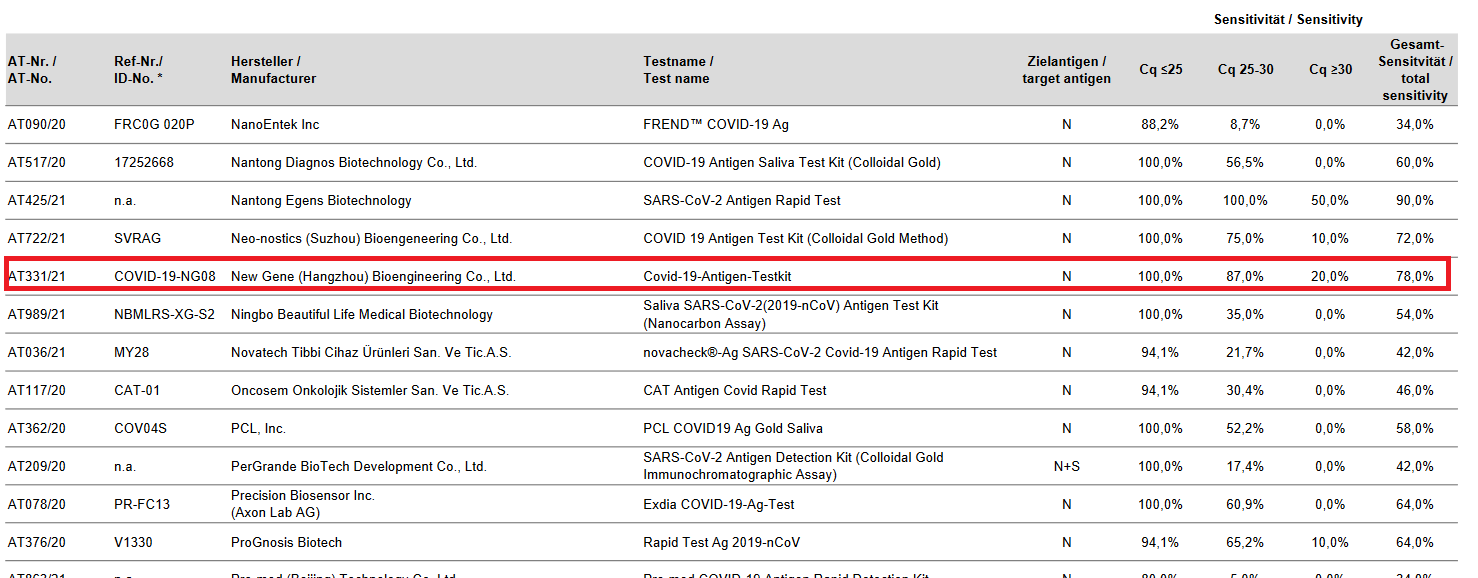This screenshot has width=1478, height=578.
Task: Select the COVID-19-NG08 reference cell
Action: coord(164,277)
